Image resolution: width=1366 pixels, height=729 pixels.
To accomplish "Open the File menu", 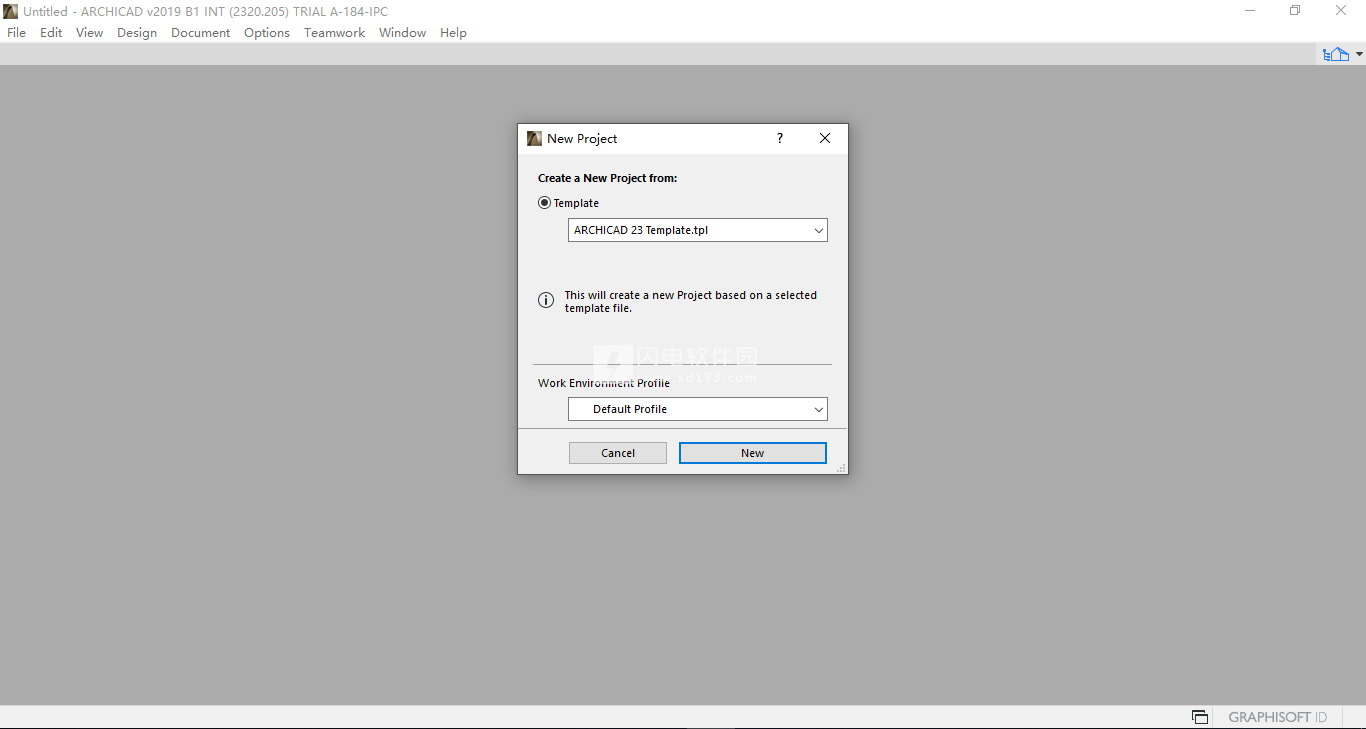I will pos(16,32).
